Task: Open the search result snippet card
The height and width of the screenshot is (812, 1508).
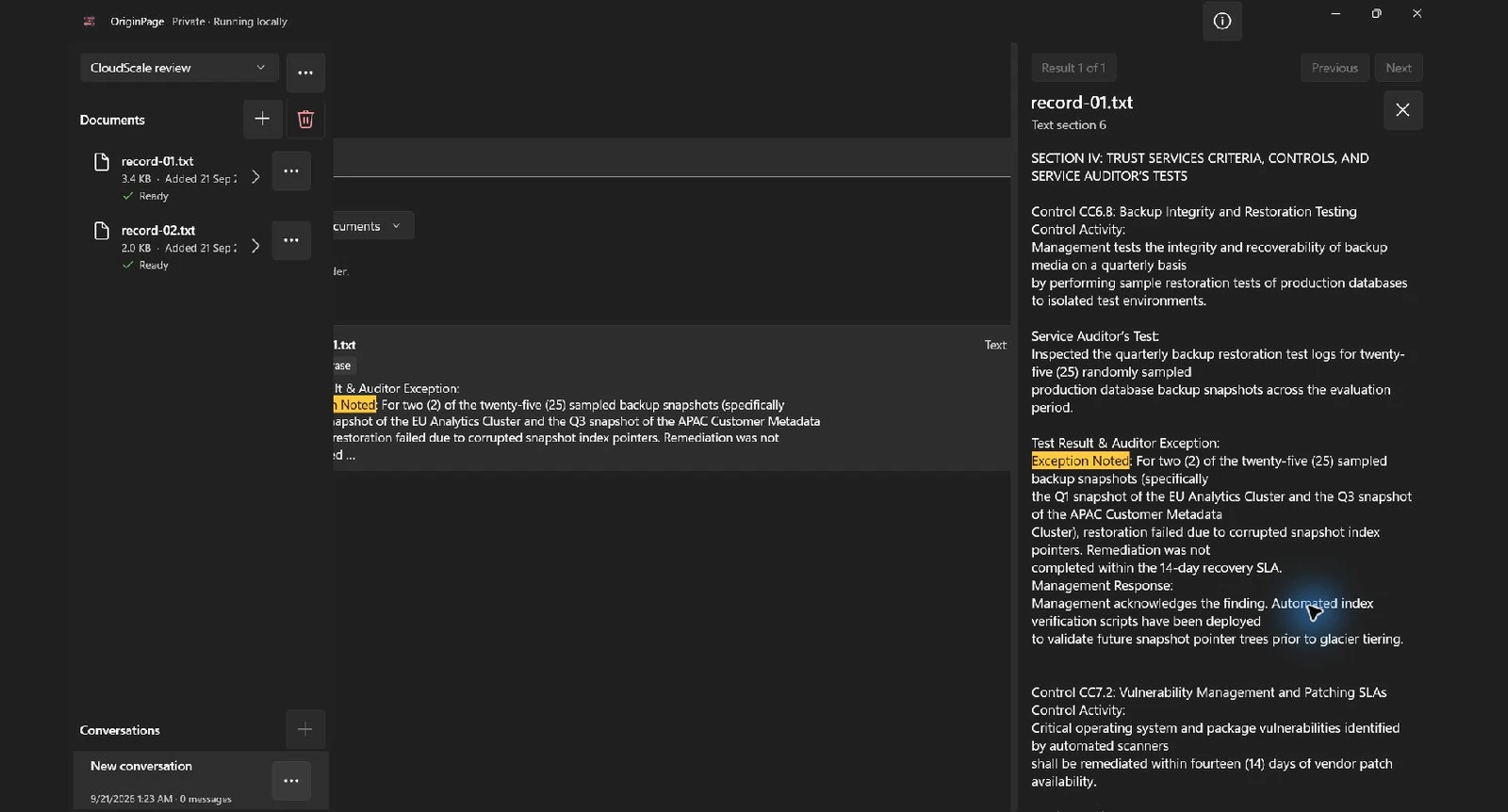Action: point(671,398)
